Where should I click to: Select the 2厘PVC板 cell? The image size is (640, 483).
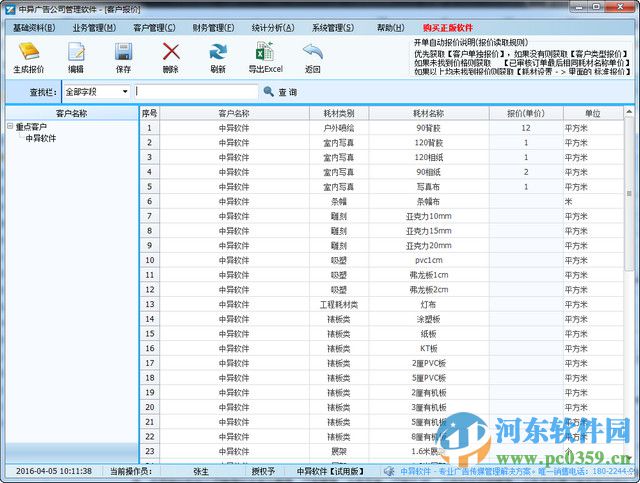click(x=429, y=363)
